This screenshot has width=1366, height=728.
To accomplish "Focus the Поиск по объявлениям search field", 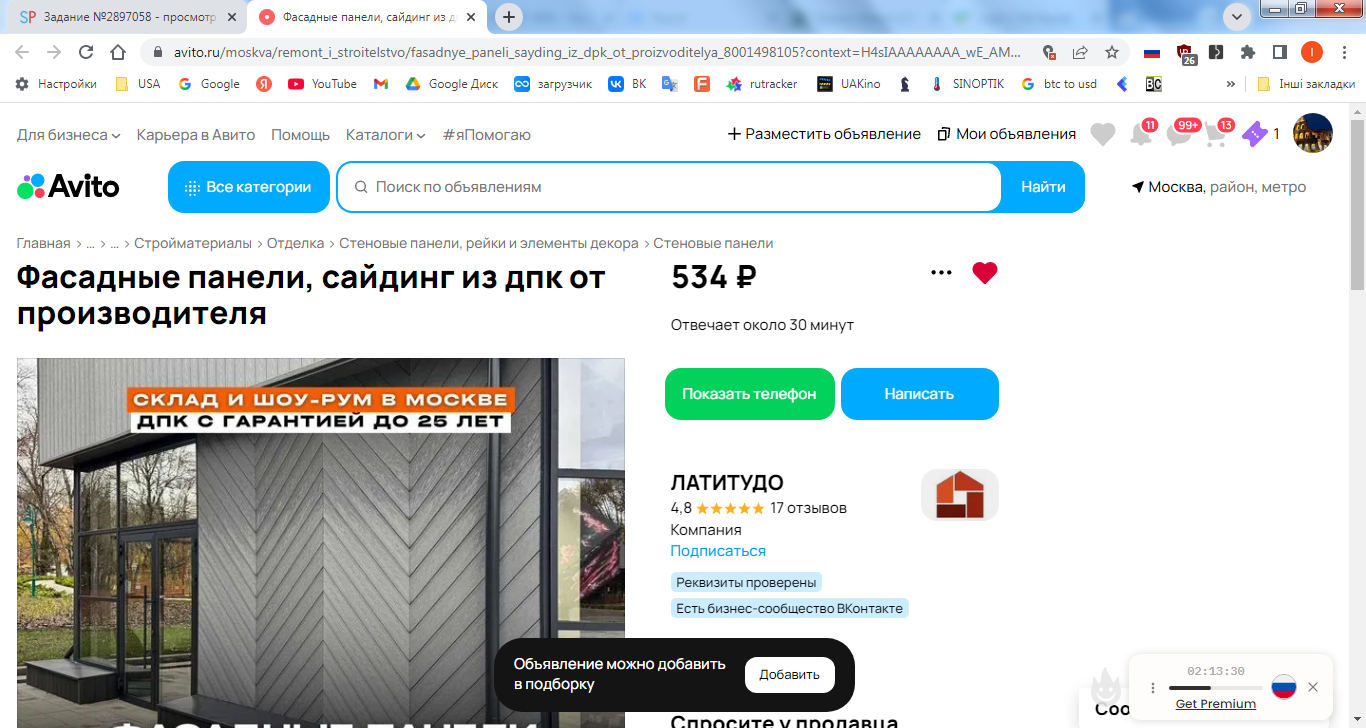I will [x=669, y=187].
